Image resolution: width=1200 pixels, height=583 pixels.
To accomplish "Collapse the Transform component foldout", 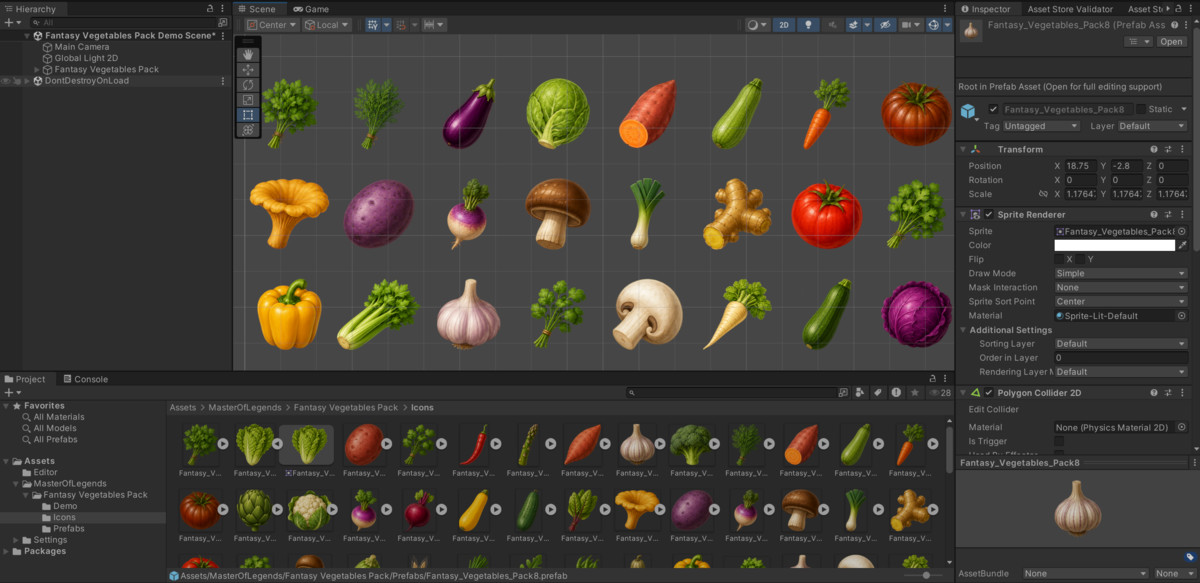I will [x=964, y=149].
